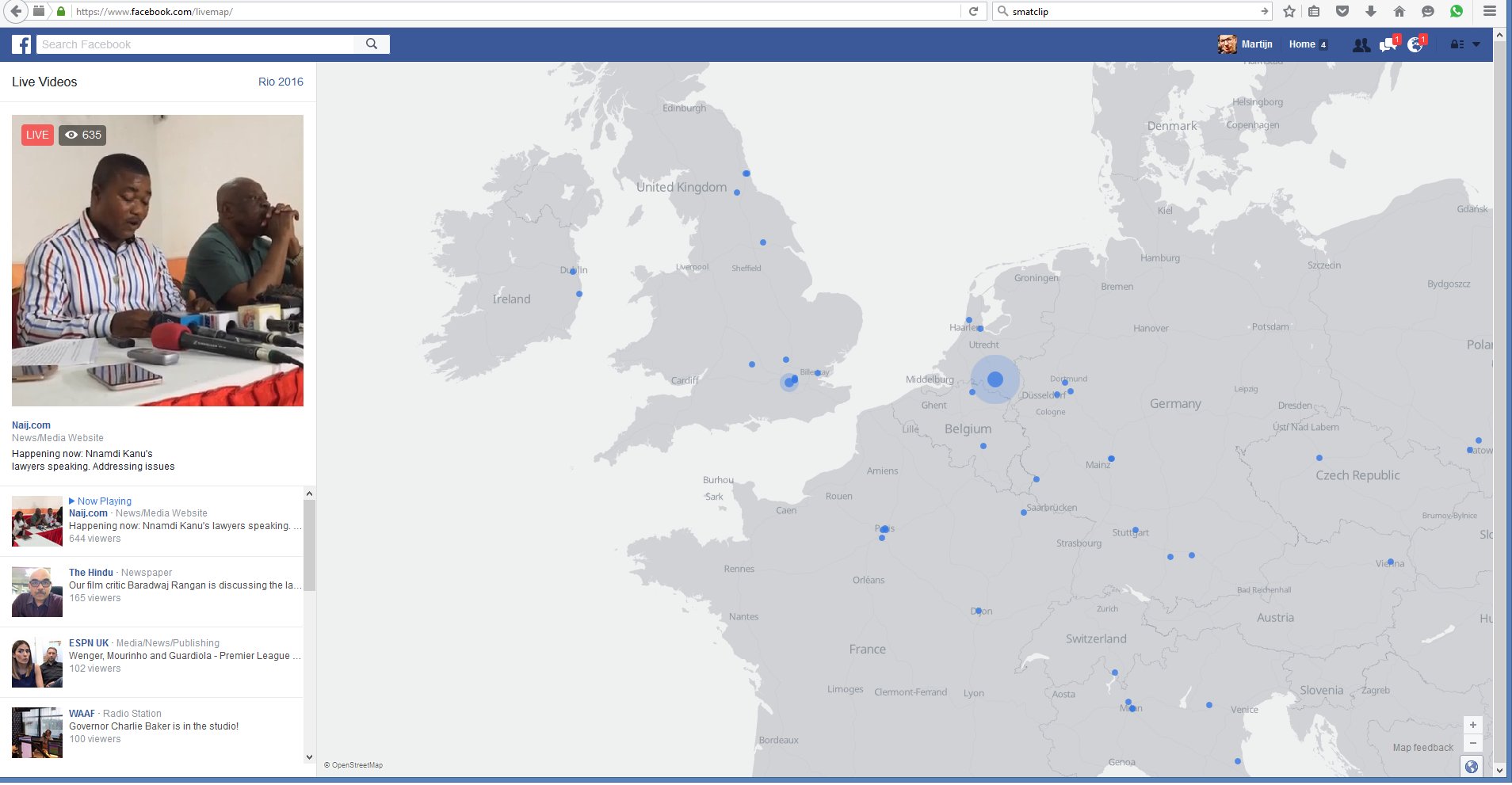Click the green padlock site identity icon
Image resolution: width=1512 pixels, height=785 pixels.
point(61,12)
